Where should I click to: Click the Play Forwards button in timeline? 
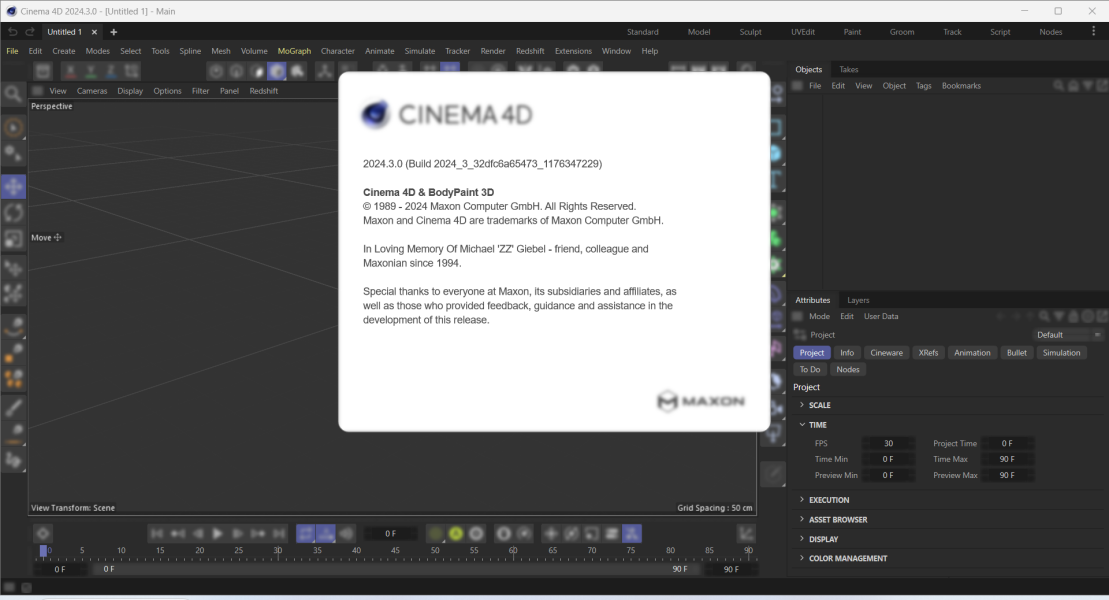coord(217,533)
